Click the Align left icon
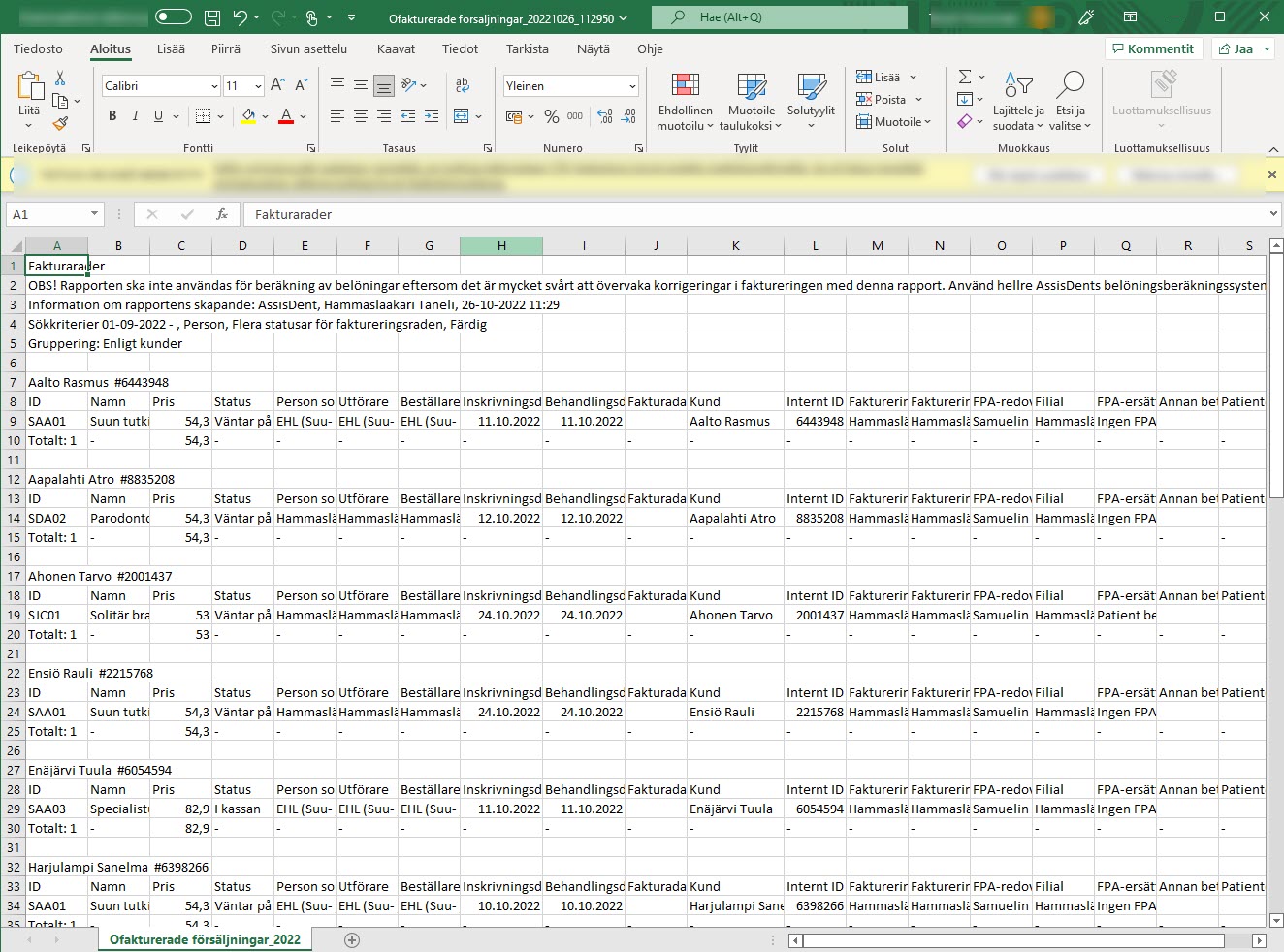The width and height of the screenshot is (1284, 952). click(337, 116)
